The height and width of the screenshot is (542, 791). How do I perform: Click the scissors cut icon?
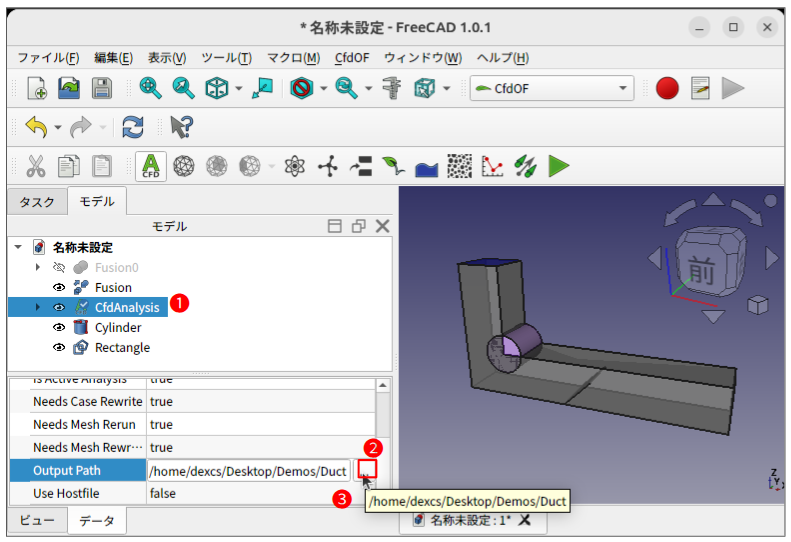click(36, 166)
